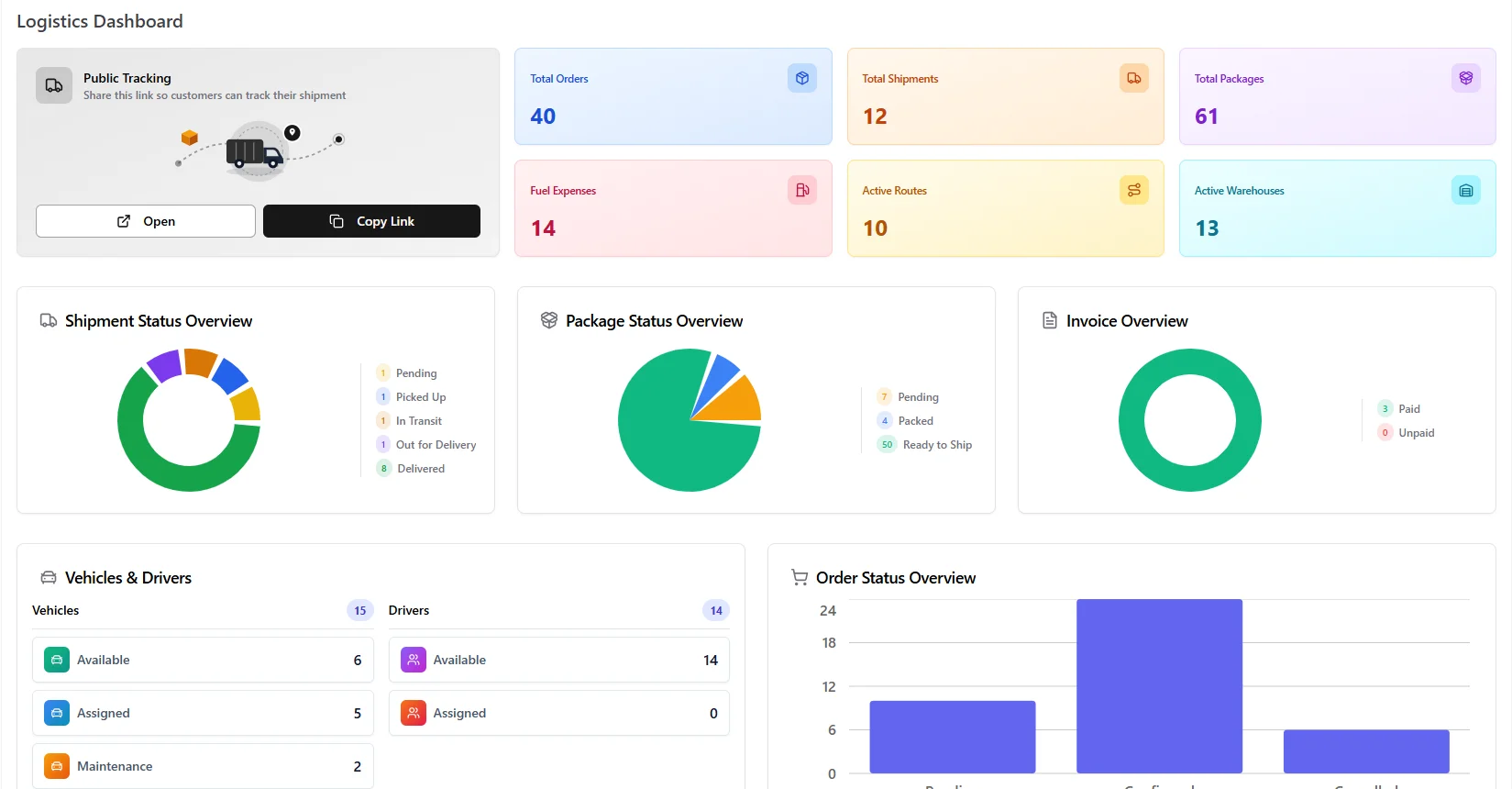Click the Out for Delivery legend entry

(426, 445)
